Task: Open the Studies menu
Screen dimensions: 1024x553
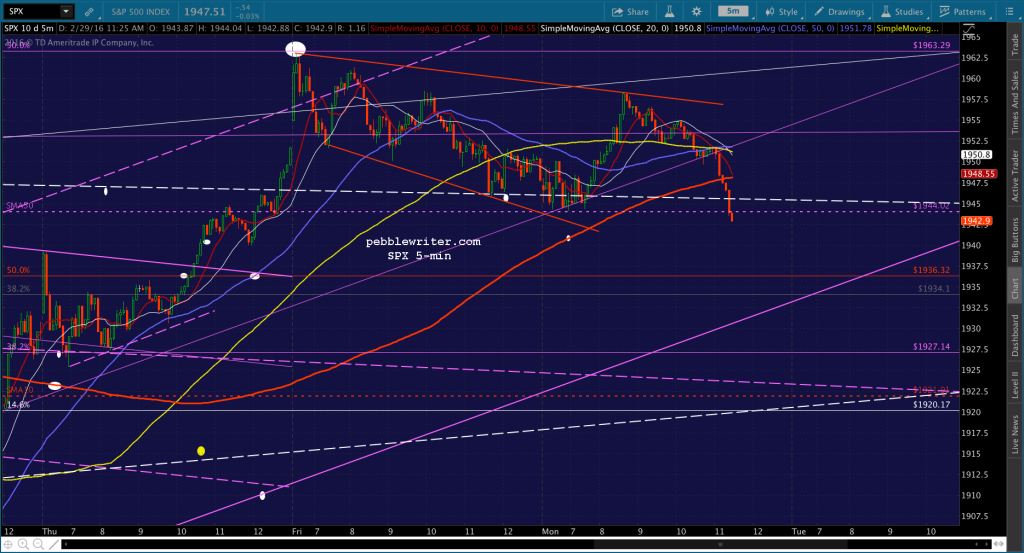Action: 902,12
